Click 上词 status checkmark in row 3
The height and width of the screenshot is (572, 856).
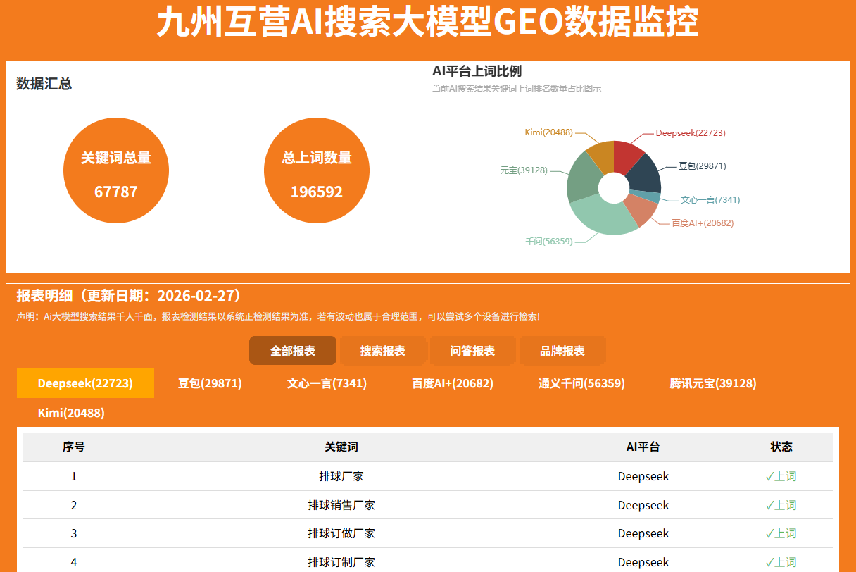point(781,533)
